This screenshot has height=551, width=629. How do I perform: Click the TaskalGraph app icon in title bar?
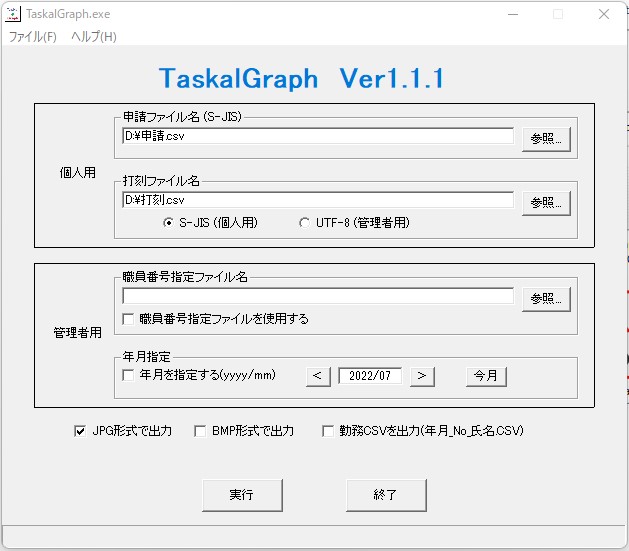pyautogui.click(x=12, y=14)
